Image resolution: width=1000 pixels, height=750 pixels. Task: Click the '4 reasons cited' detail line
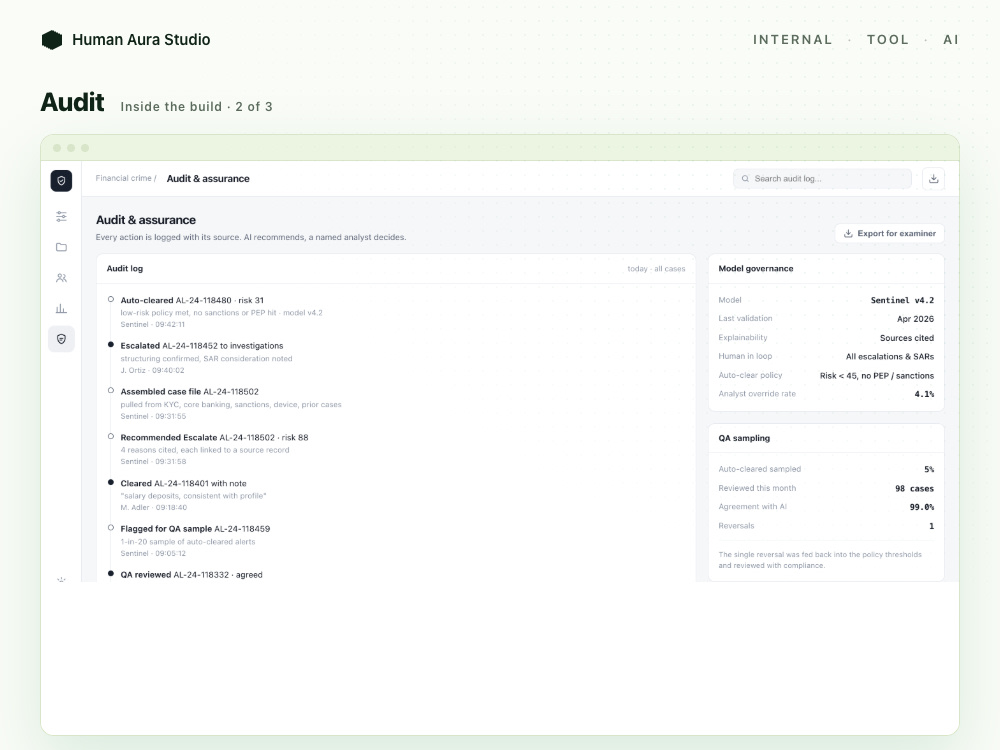click(205, 450)
